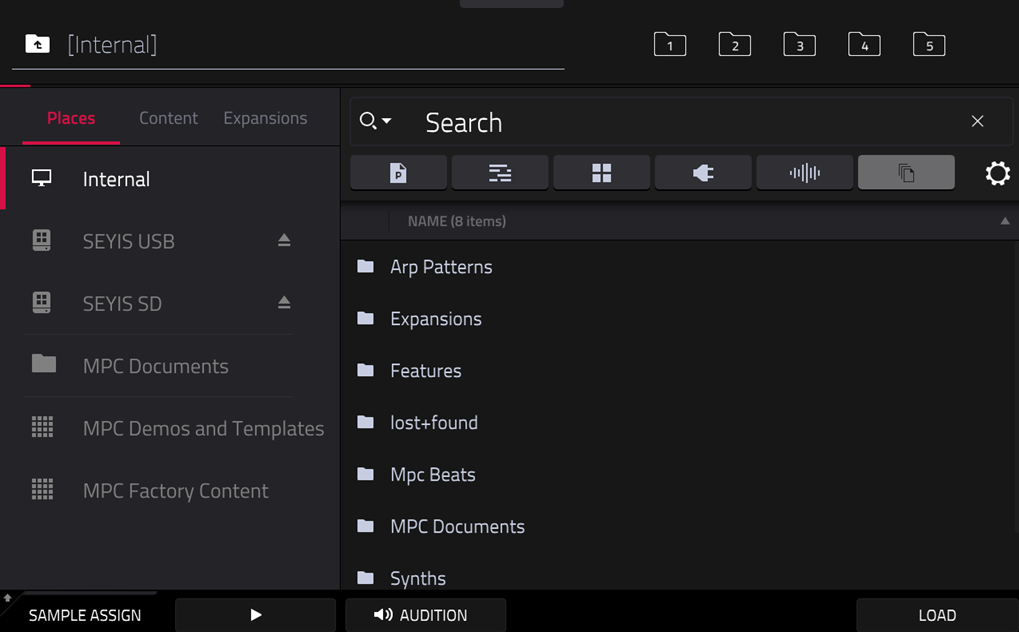The width and height of the screenshot is (1019, 632).
Task: Click the Arp Patterns folder icon
Action: pyautogui.click(x=365, y=266)
